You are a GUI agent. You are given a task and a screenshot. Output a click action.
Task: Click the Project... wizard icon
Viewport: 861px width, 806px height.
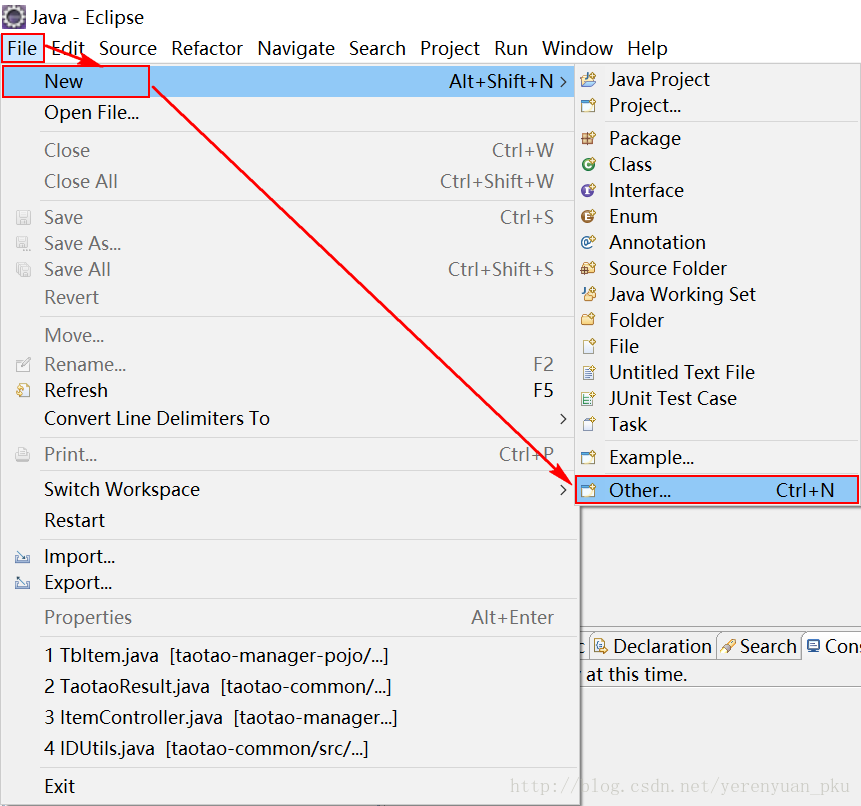tap(589, 105)
